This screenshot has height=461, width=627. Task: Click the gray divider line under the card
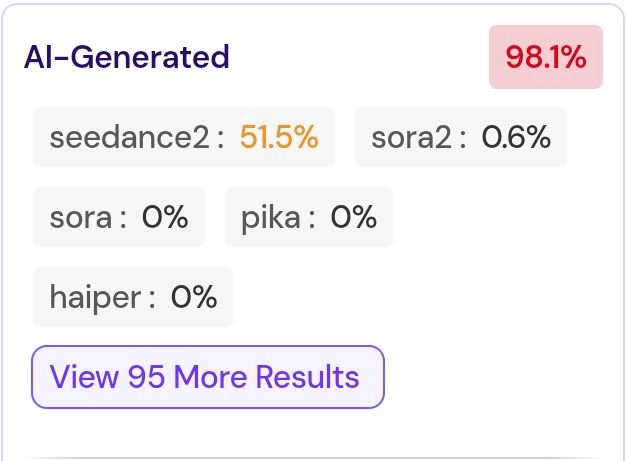click(x=314, y=457)
